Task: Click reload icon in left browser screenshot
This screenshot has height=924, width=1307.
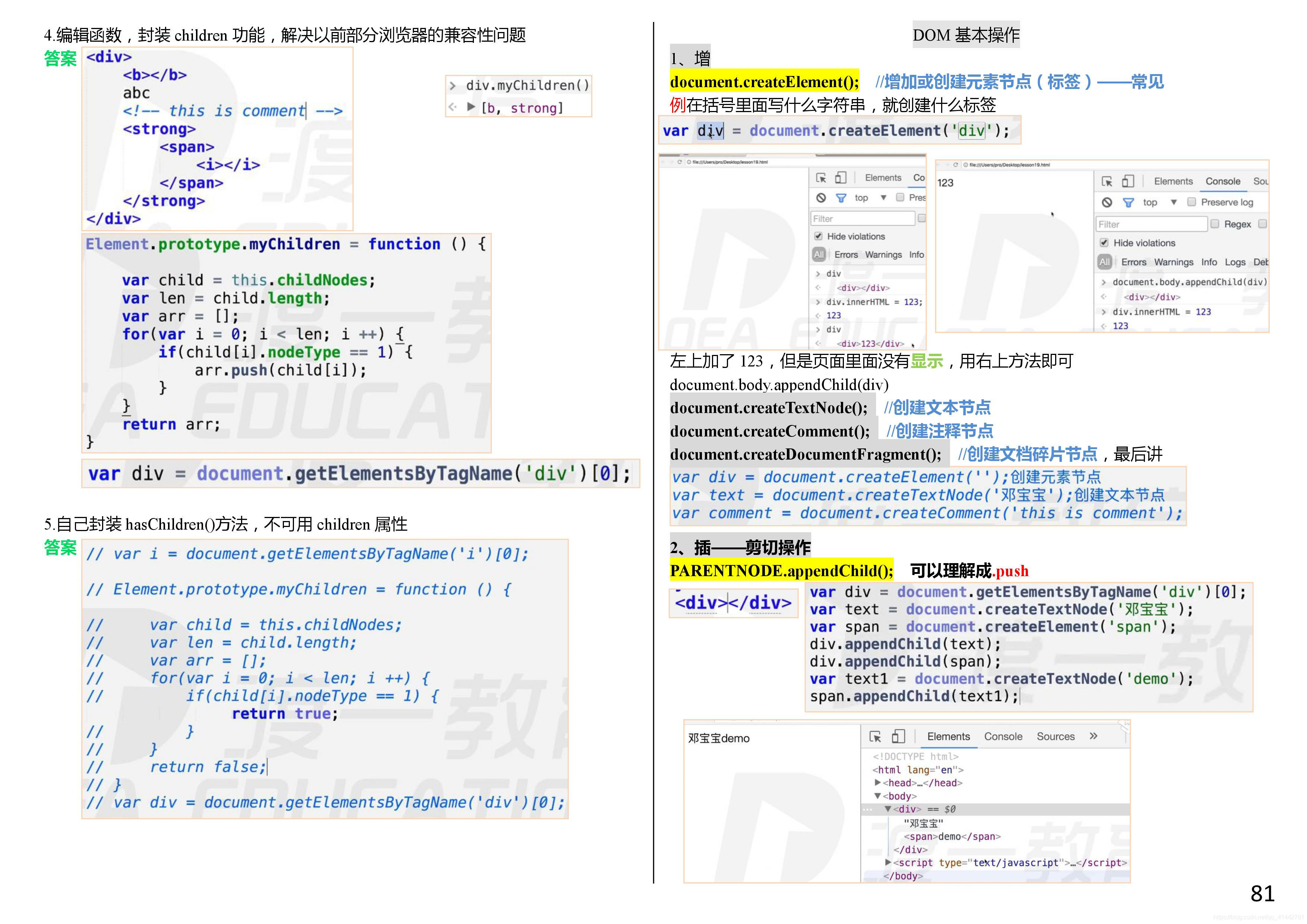Action: (x=679, y=162)
